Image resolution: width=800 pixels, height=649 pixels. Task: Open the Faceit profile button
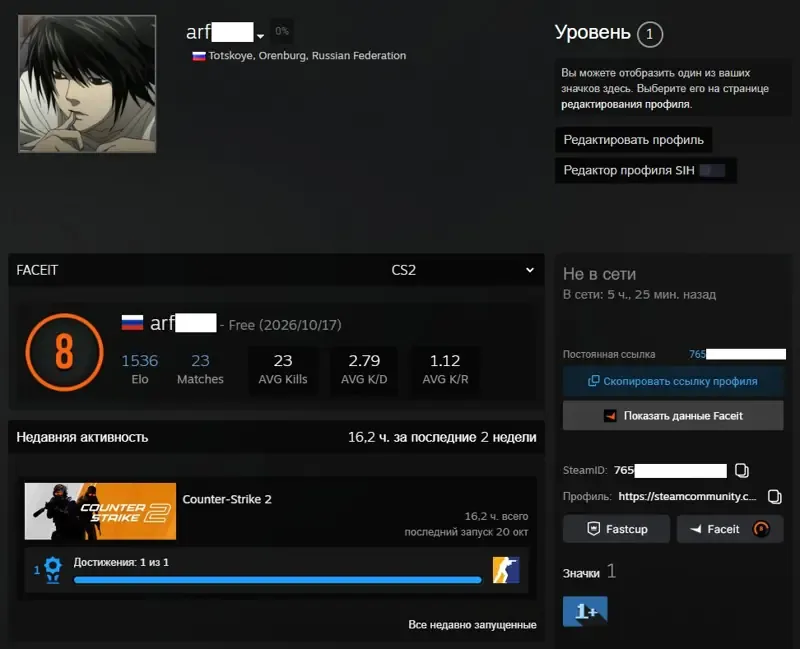[x=730, y=529]
